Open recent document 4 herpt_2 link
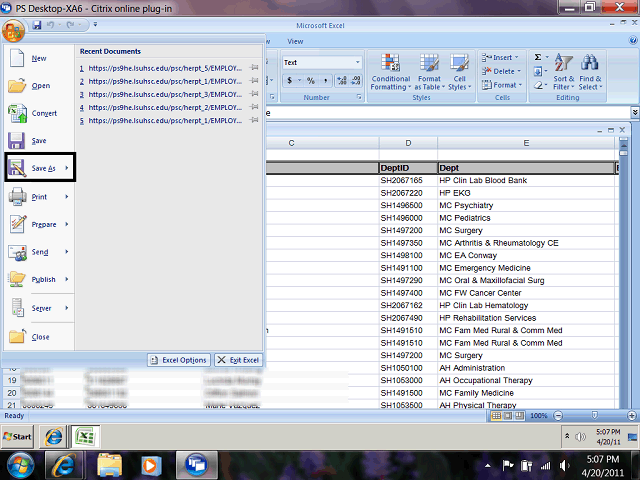Viewport: 640px width, 480px height. pos(165,107)
